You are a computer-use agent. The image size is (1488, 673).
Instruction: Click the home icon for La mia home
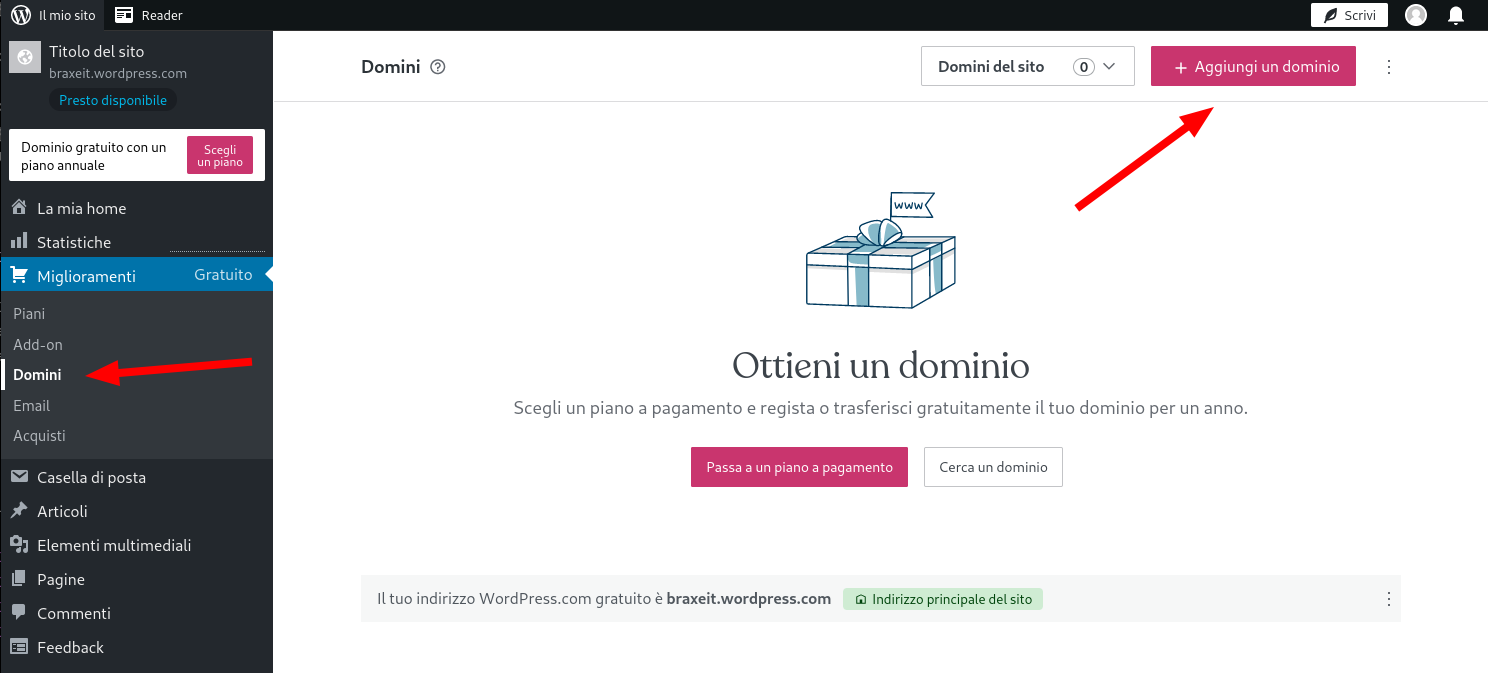pyautogui.click(x=19, y=208)
